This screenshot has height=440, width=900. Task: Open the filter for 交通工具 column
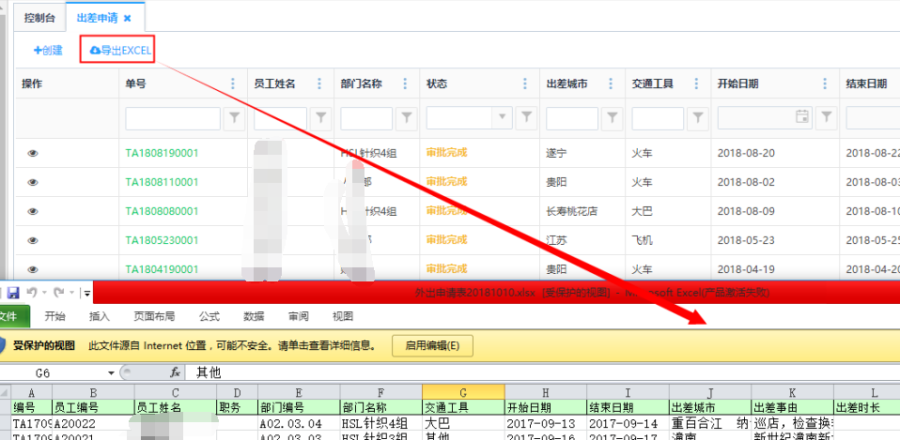pos(696,118)
